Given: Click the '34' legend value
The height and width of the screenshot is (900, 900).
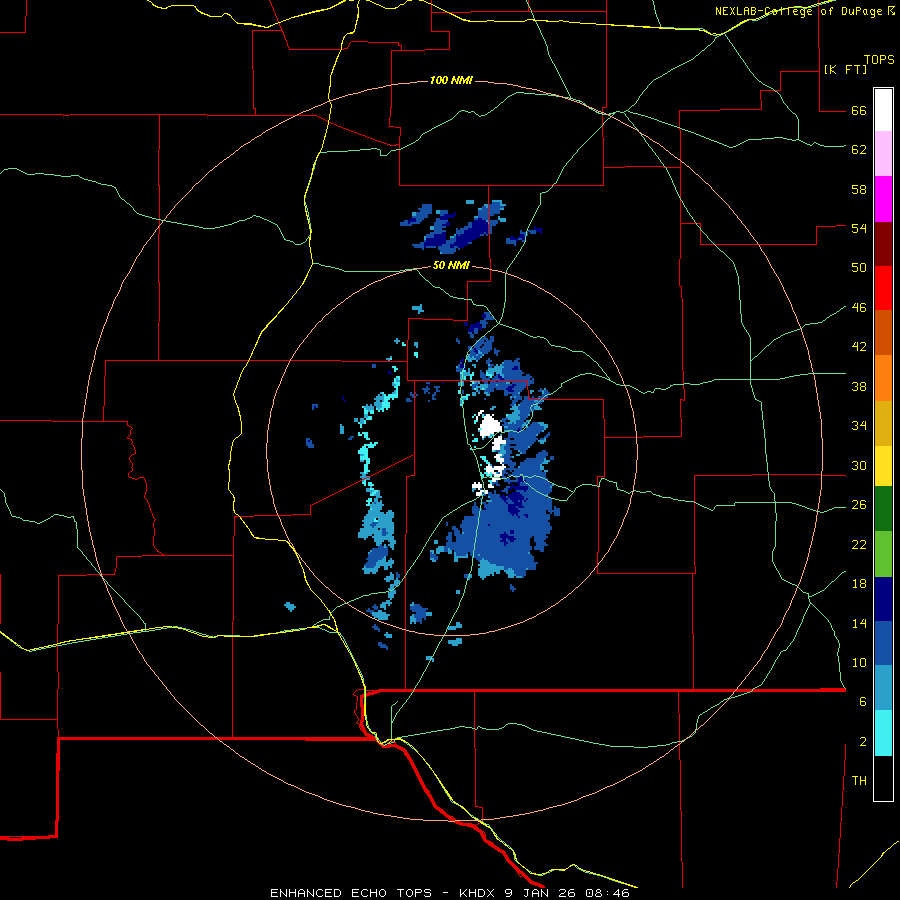Looking at the screenshot, I should (859, 425).
